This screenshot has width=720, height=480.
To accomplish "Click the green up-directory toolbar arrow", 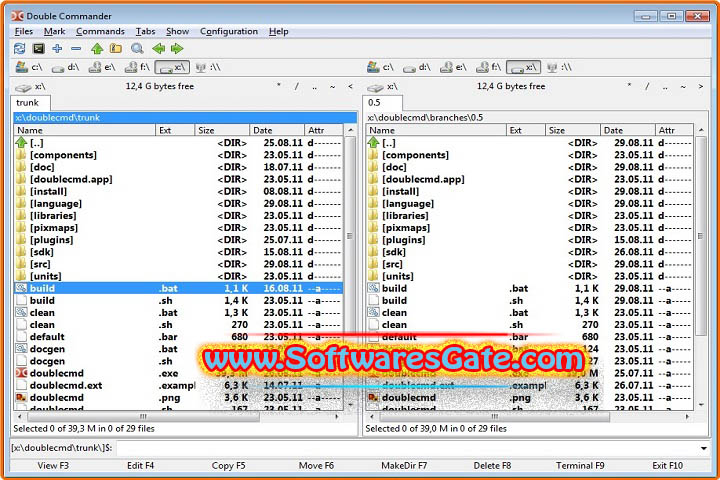I will [x=97, y=48].
